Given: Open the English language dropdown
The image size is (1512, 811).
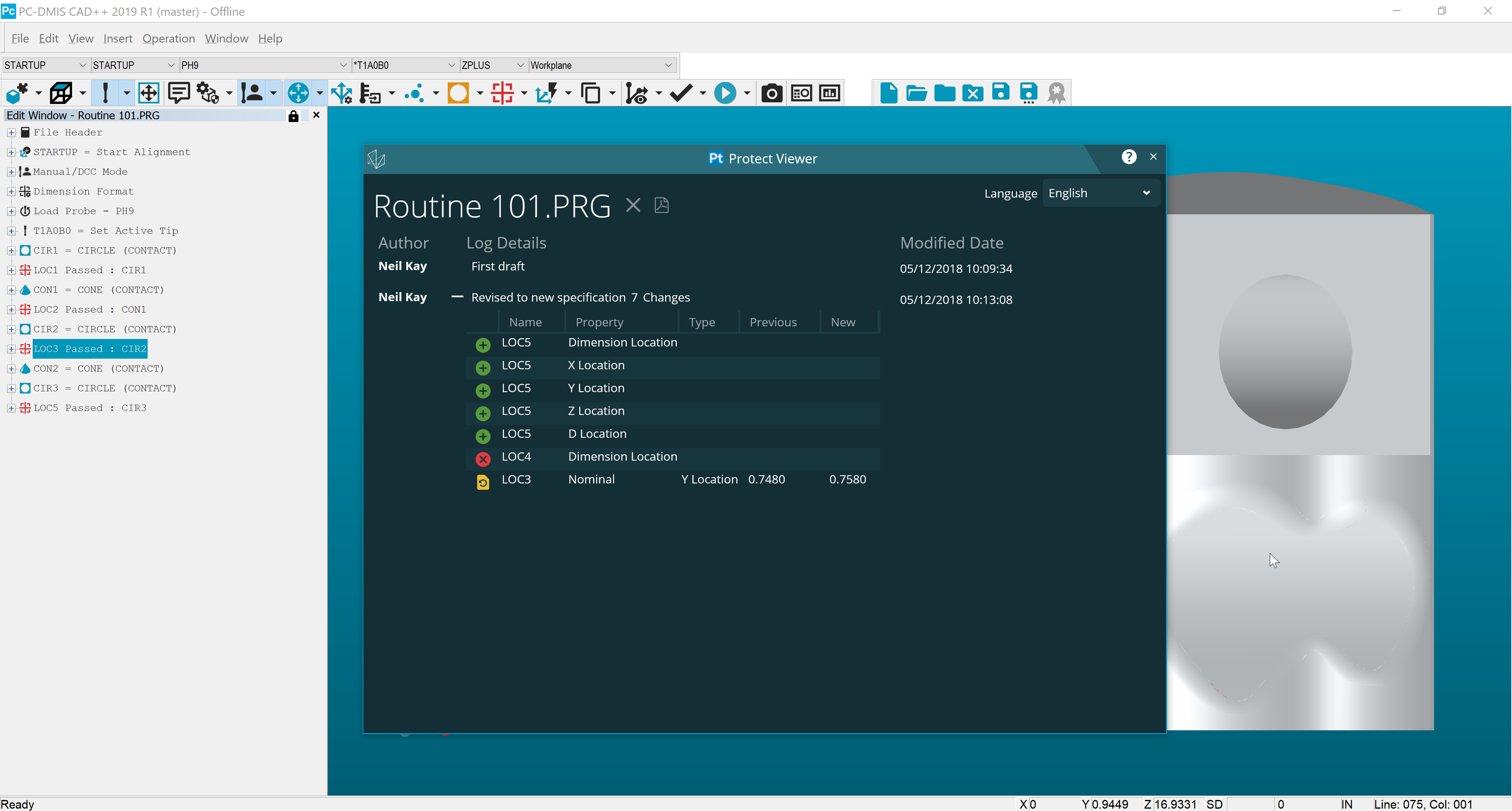Looking at the screenshot, I should 1101,193.
